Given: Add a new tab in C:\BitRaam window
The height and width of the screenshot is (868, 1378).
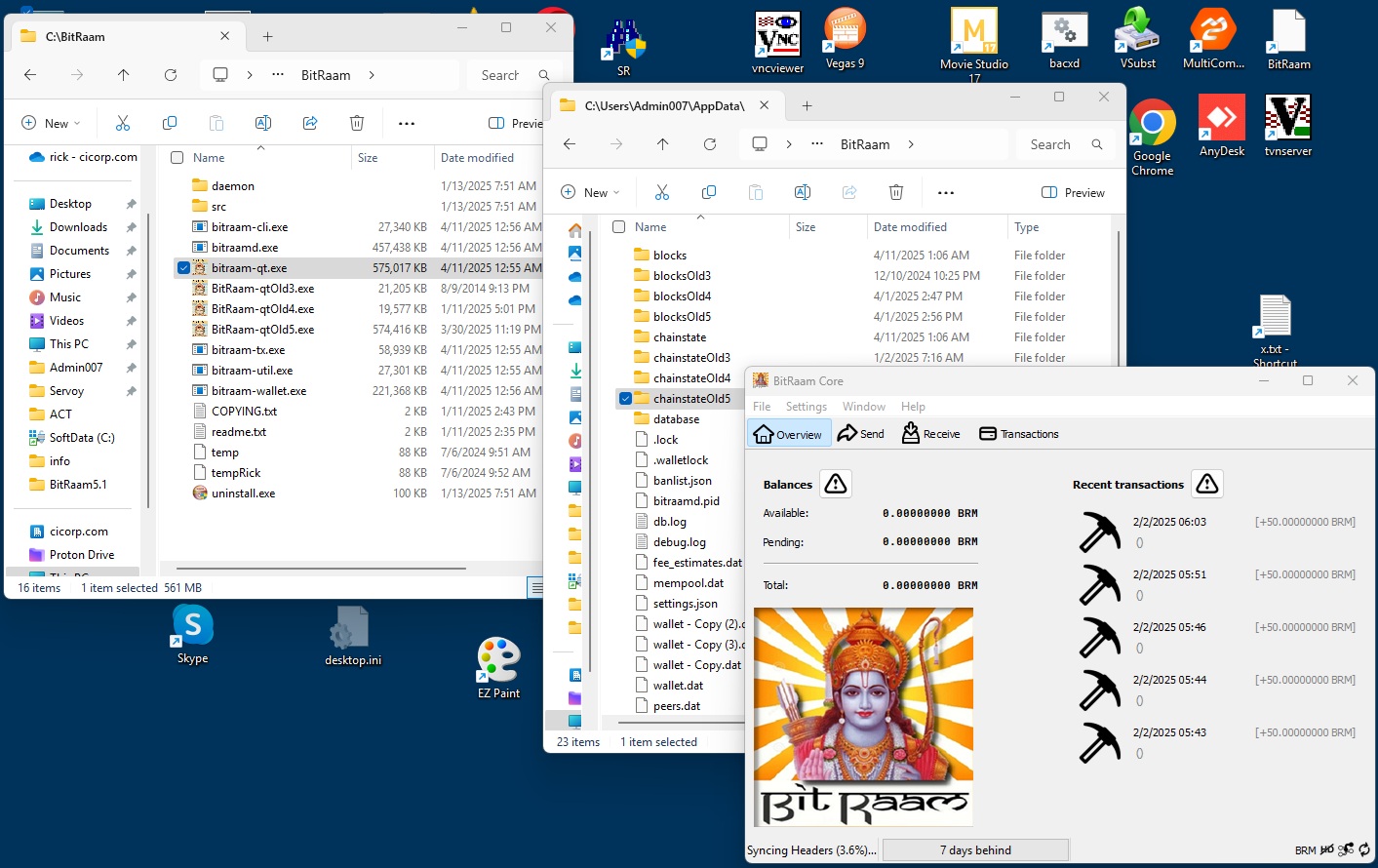Looking at the screenshot, I should click(267, 36).
